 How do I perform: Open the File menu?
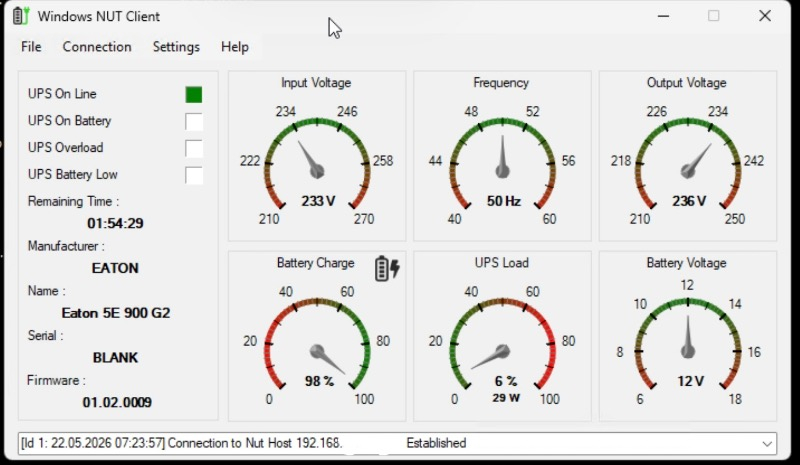(x=31, y=47)
